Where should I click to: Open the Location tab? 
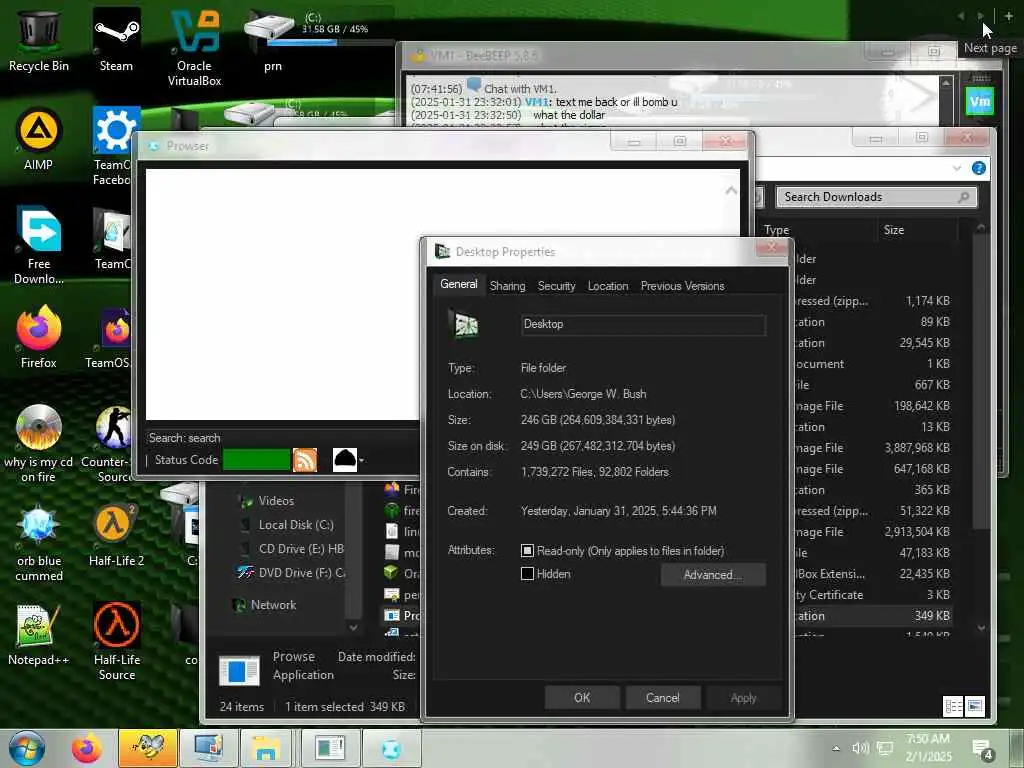tap(608, 286)
